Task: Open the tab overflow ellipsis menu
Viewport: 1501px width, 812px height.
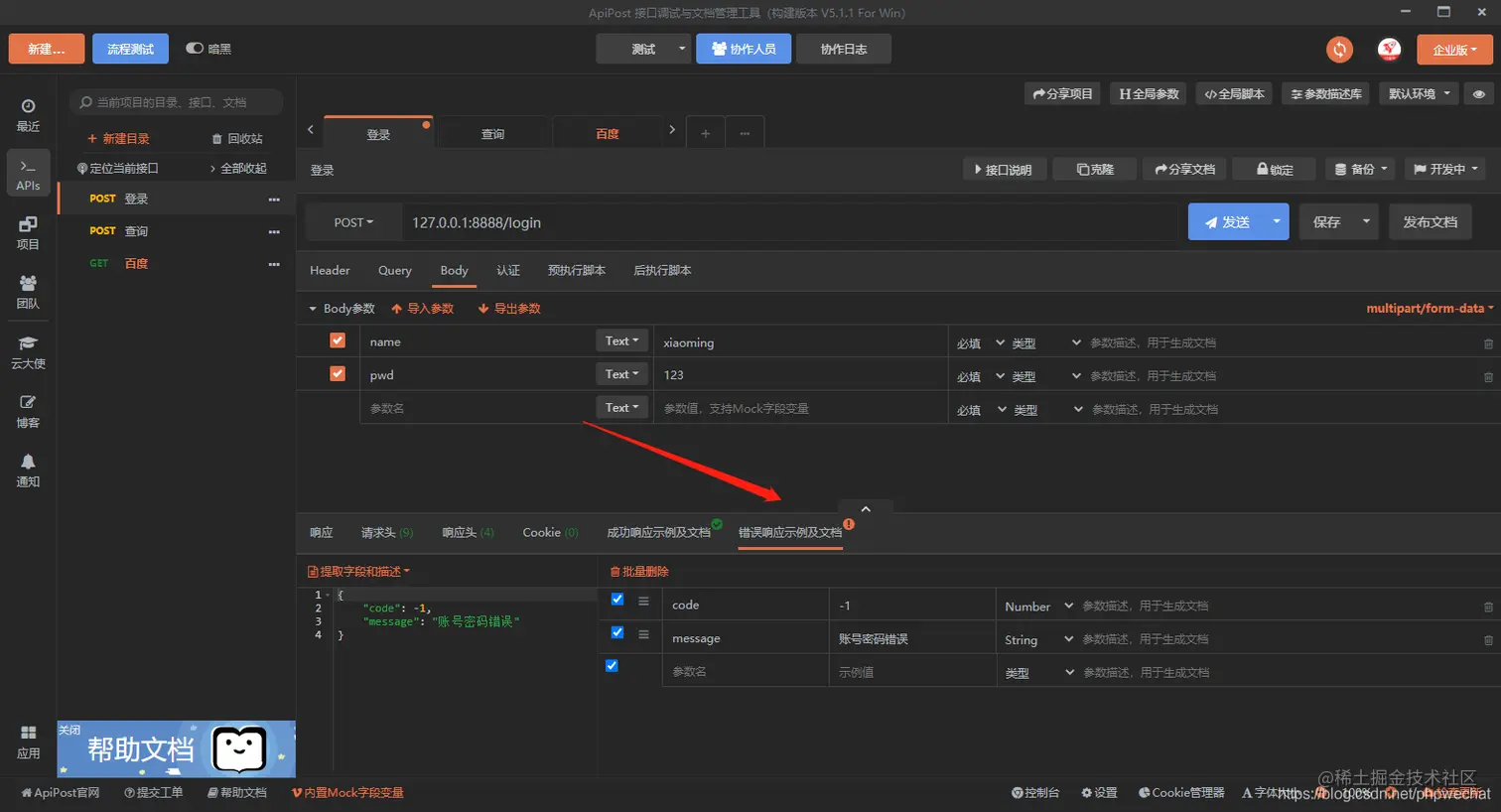Action: point(745,133)
